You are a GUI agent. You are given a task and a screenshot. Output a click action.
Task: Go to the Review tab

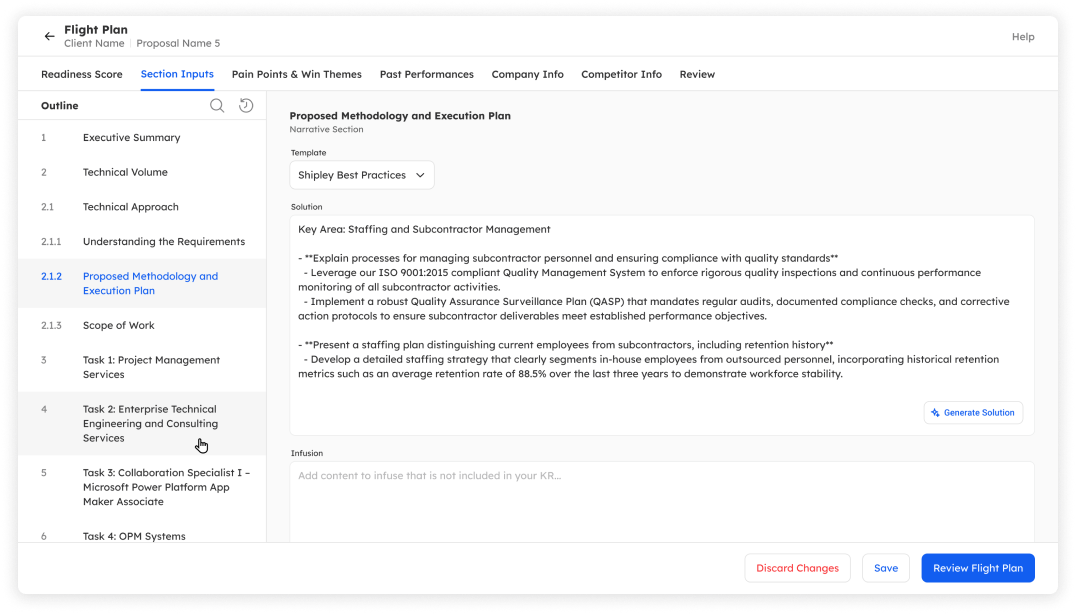(x=697, y=74)
